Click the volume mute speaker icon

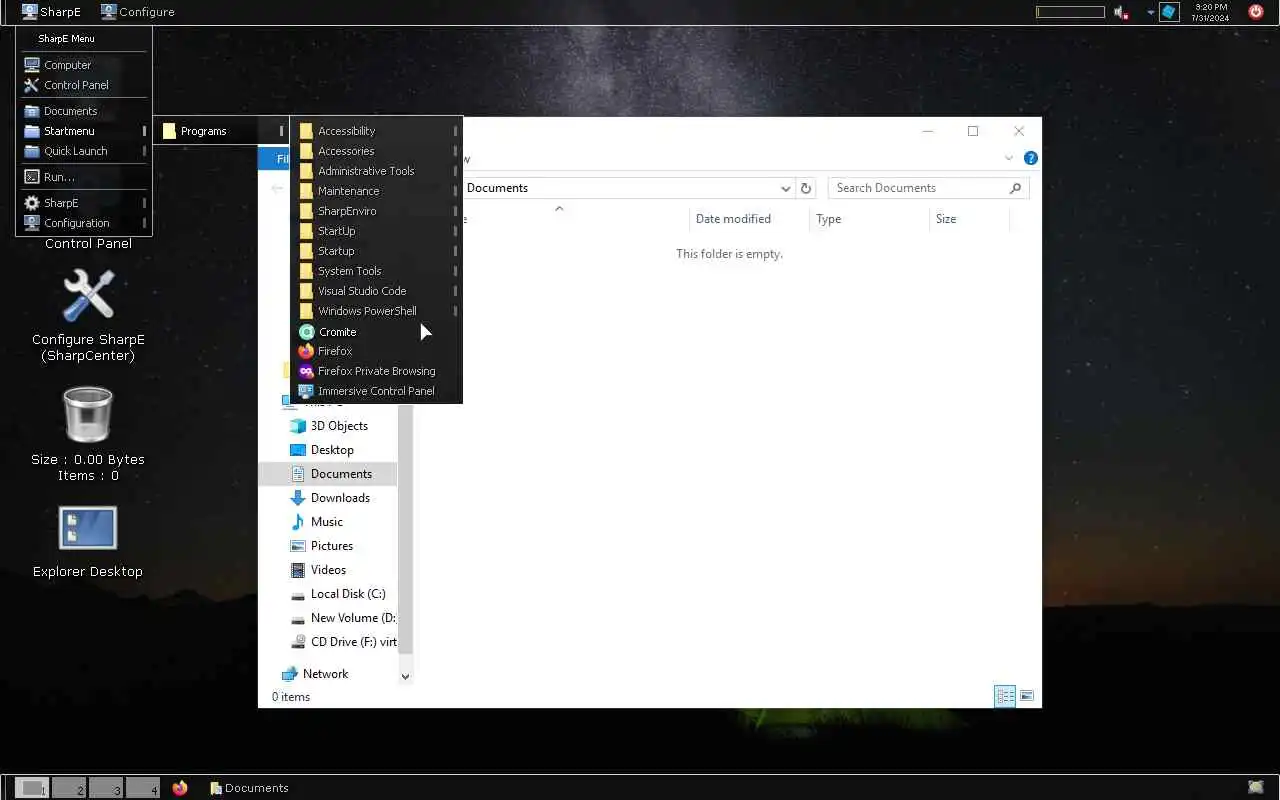pyautogui.click(x=1121, y=12)
